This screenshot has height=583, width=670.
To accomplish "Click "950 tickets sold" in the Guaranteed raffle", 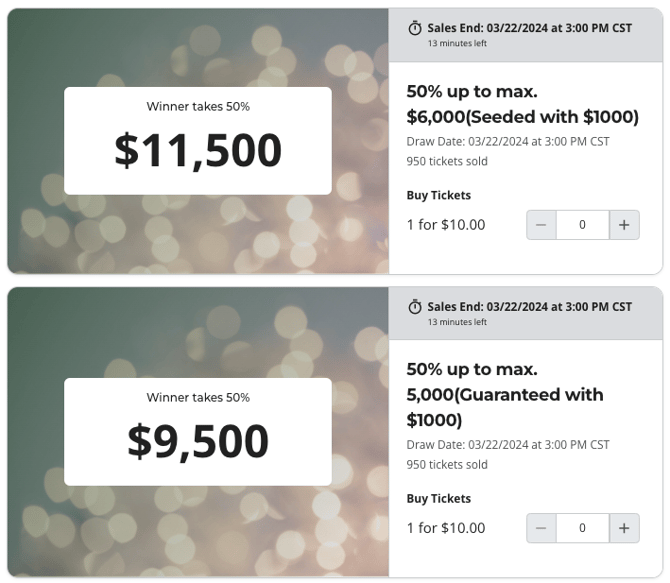I will click(447, 464).
